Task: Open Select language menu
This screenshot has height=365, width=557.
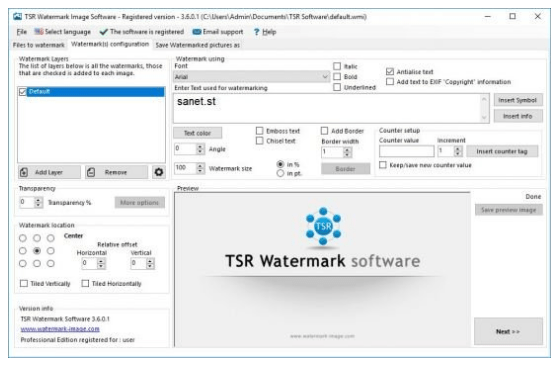Action: click(63, 32)
